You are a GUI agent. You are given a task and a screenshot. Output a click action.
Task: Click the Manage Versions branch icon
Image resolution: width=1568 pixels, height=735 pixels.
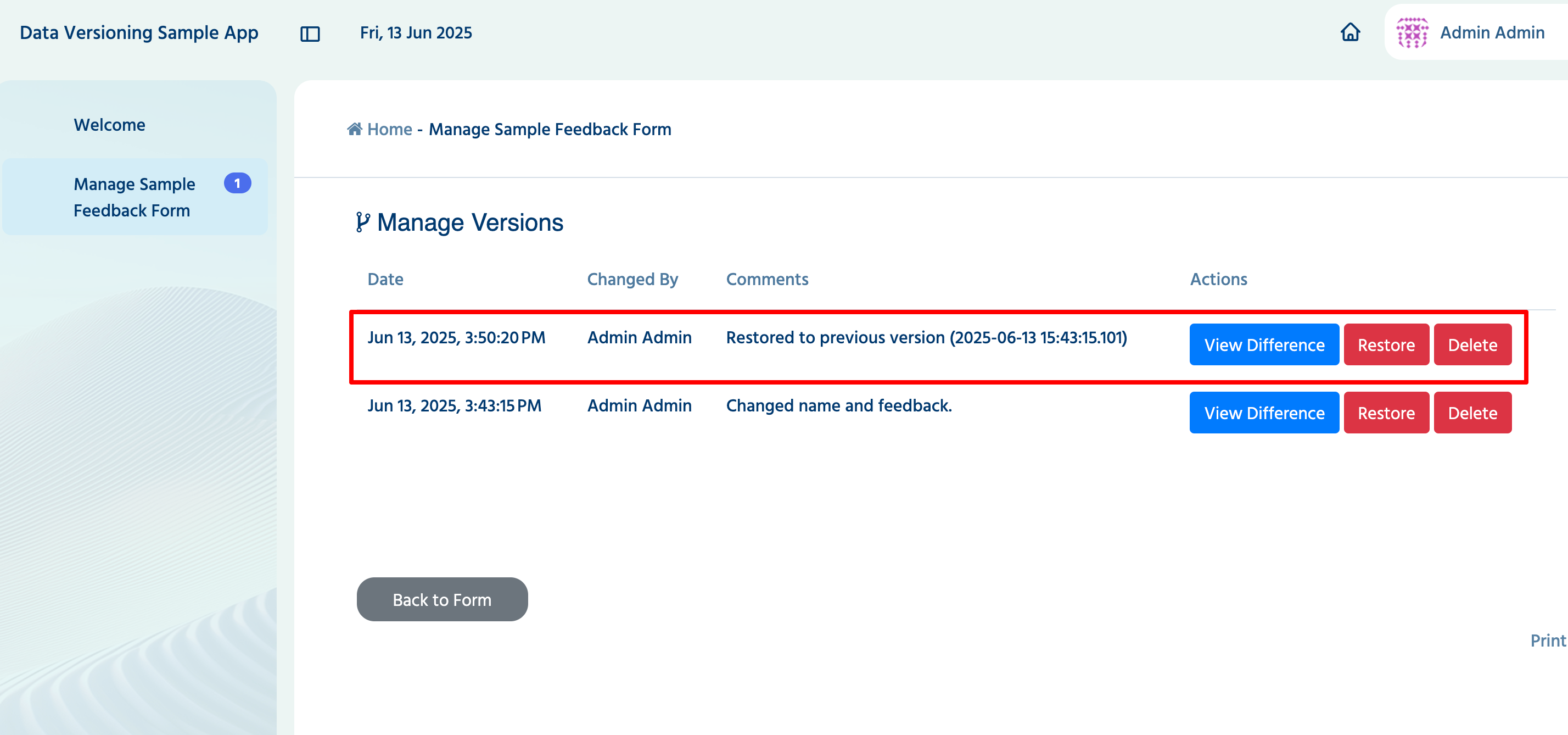tap(363, 222)
